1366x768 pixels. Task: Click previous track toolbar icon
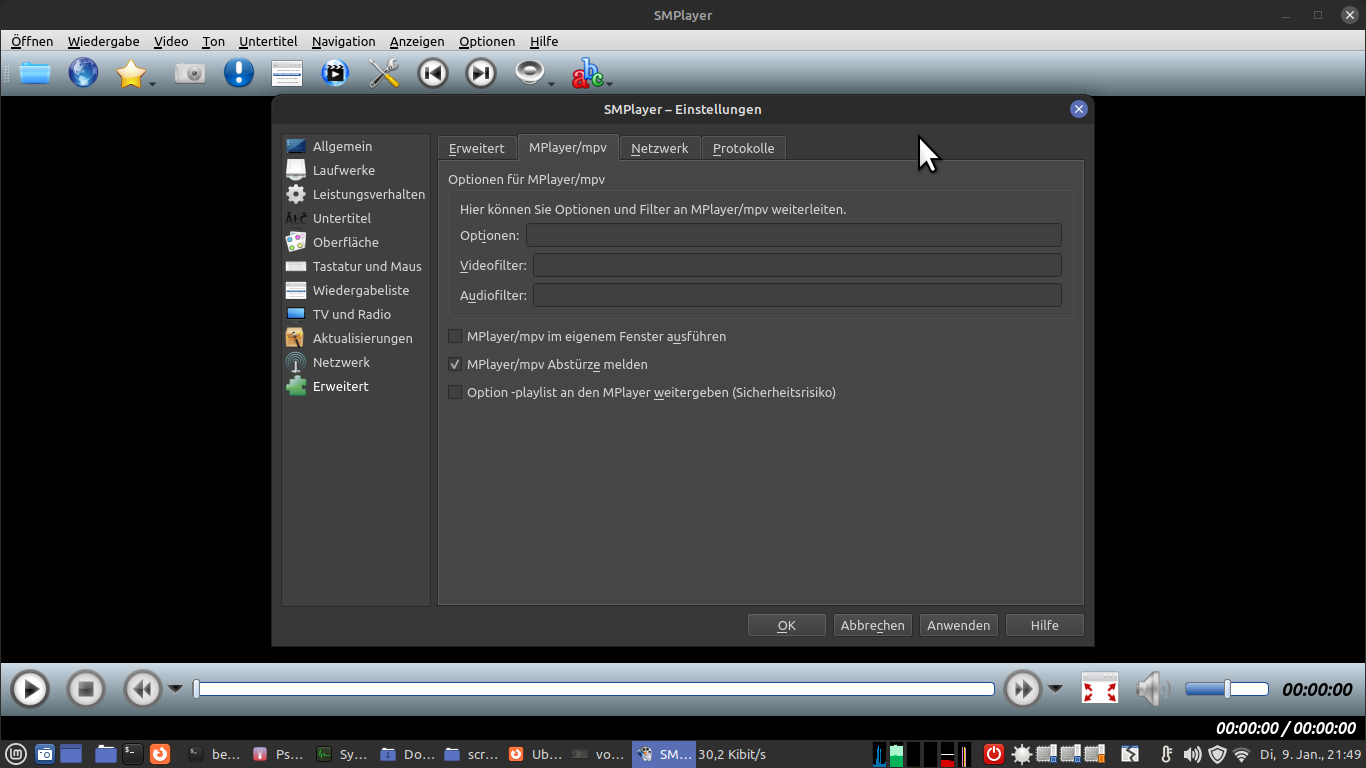[x=432, y=73]
